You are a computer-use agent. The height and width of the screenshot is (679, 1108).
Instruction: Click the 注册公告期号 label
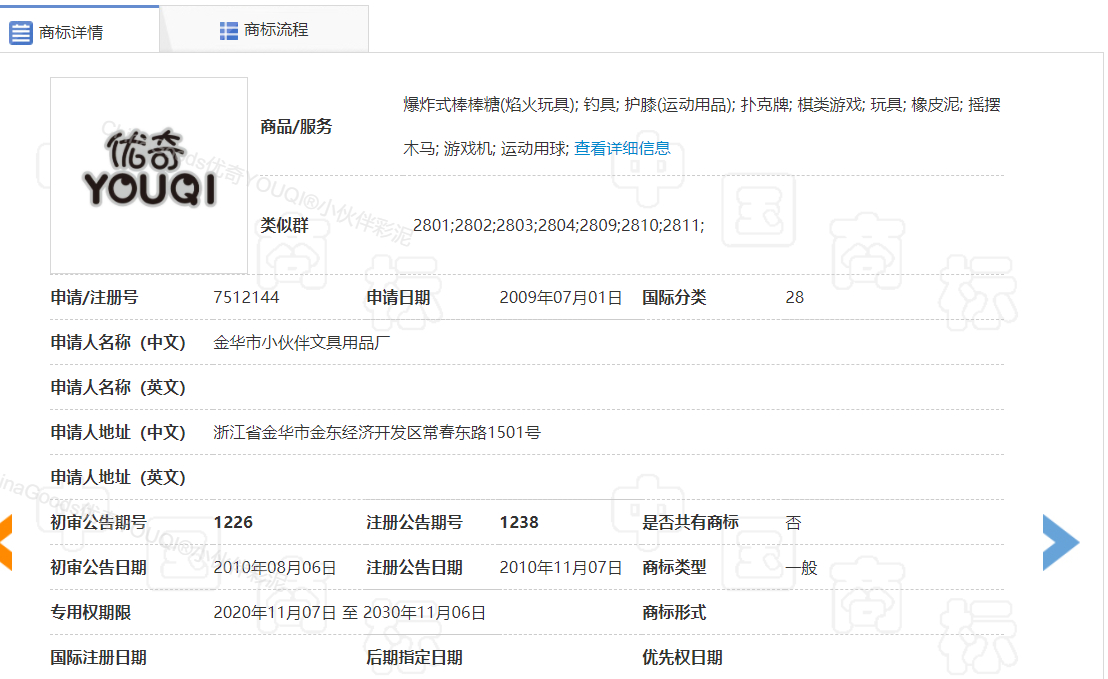(x=414, y=522)
